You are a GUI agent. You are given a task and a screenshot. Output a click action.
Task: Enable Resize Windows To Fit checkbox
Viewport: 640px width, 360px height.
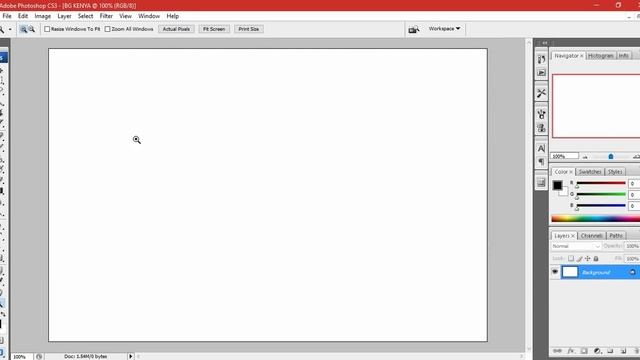(47, 29)
